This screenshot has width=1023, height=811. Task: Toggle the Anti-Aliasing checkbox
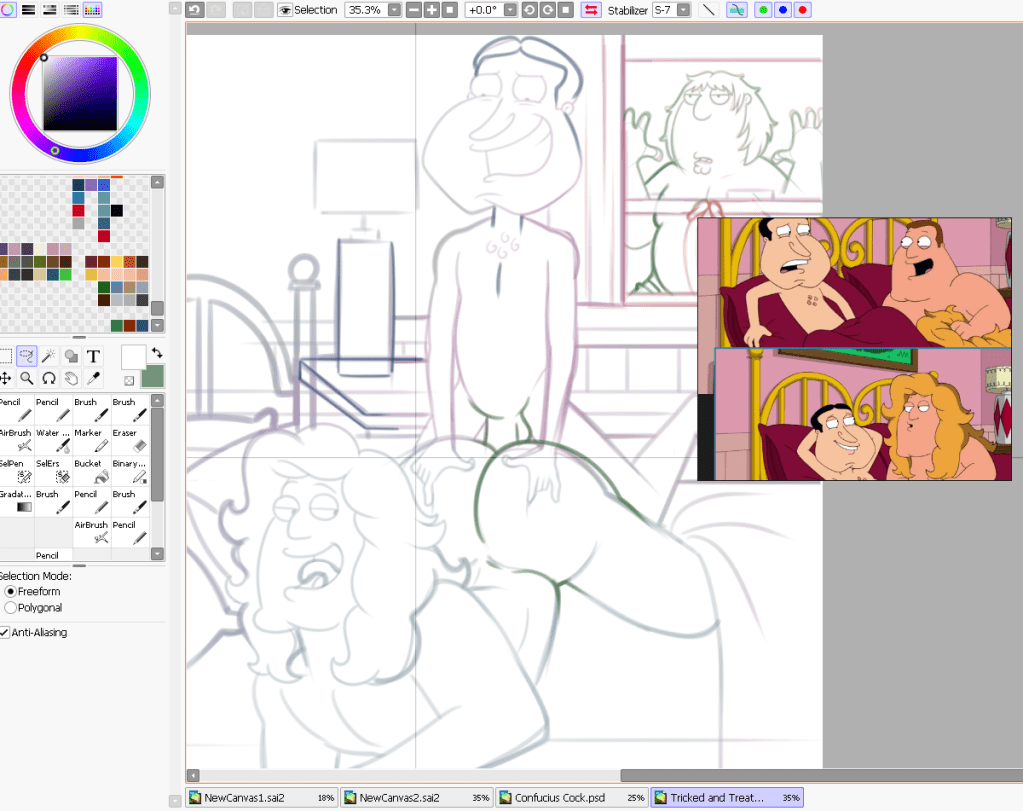[x=6, y=632]
